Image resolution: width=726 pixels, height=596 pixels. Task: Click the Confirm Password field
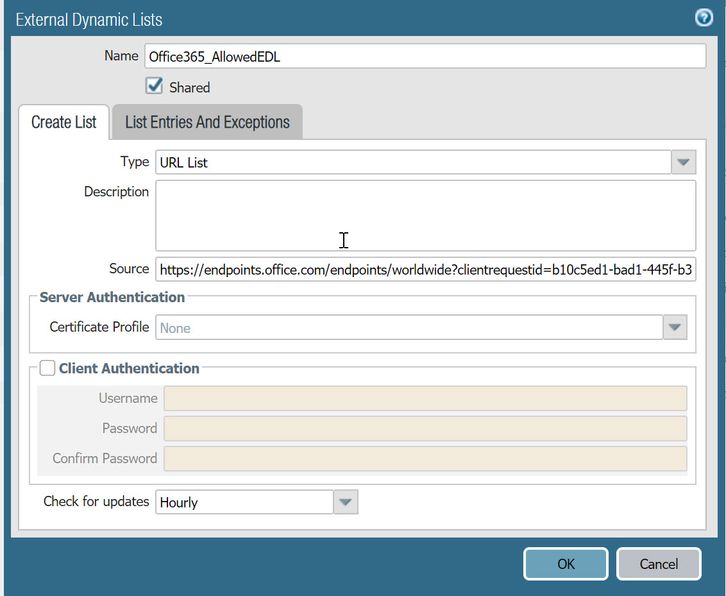click(x=425, y=458)
